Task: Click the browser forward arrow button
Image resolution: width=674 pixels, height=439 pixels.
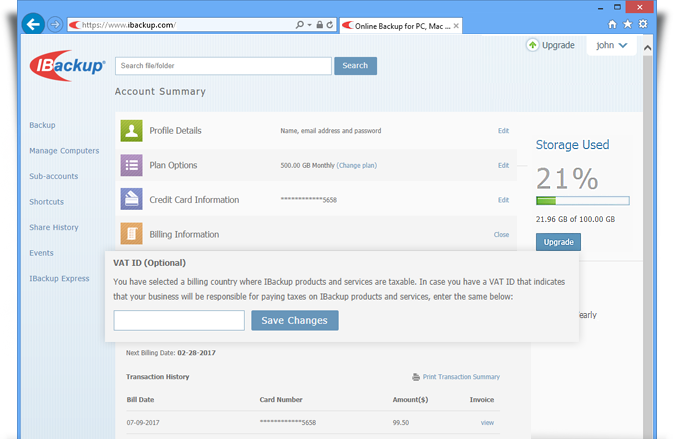Action: click(55, 25)
